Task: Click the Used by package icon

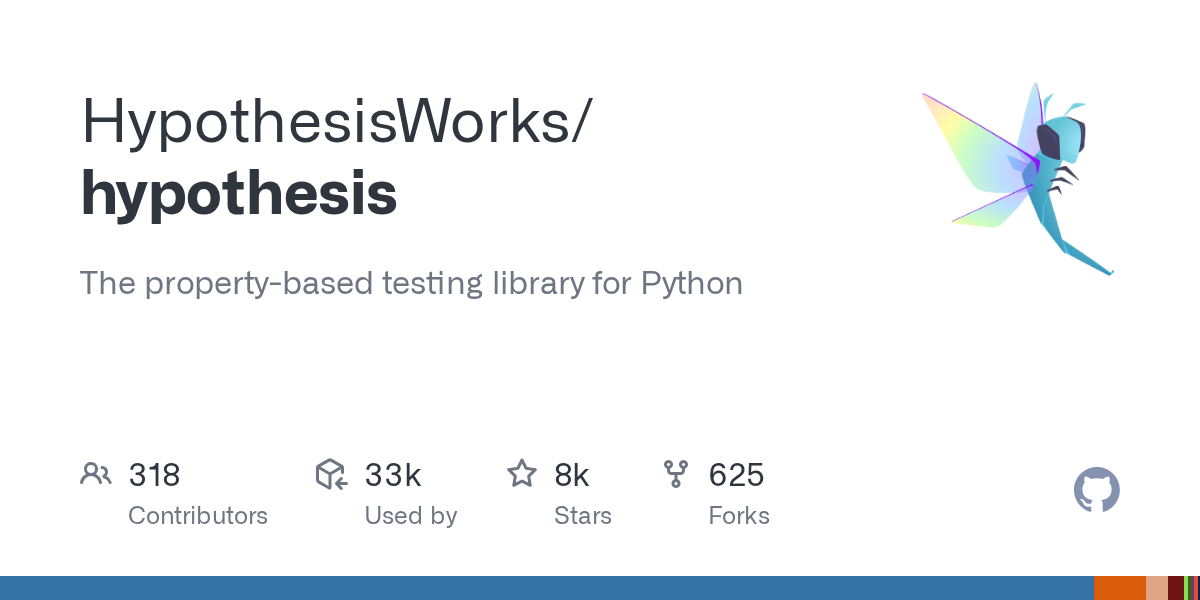Action: [x=331, y=474]
